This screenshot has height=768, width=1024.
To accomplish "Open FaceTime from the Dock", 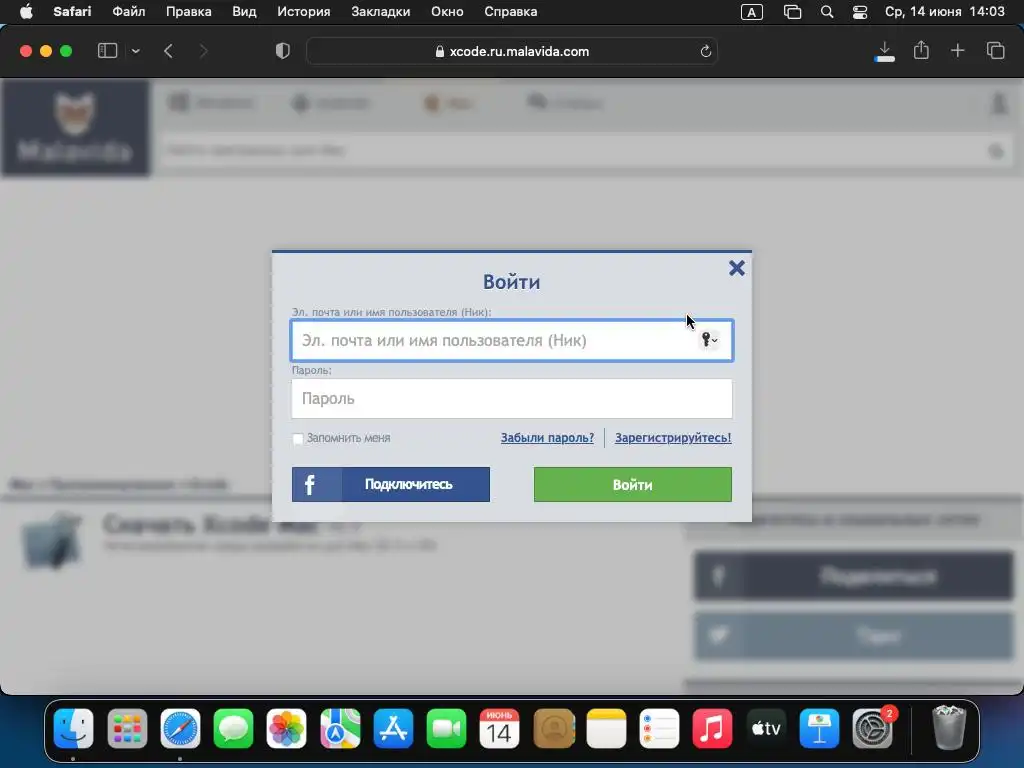I will tap(446, 728).
